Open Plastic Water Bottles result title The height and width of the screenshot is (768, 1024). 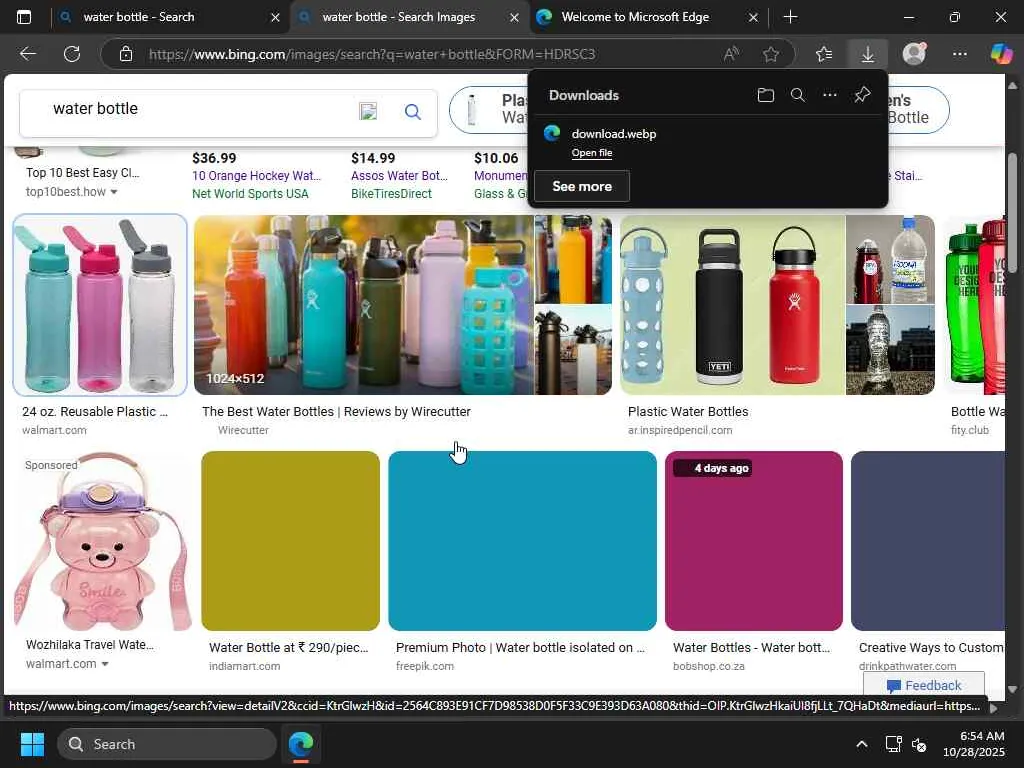point(688,411)
